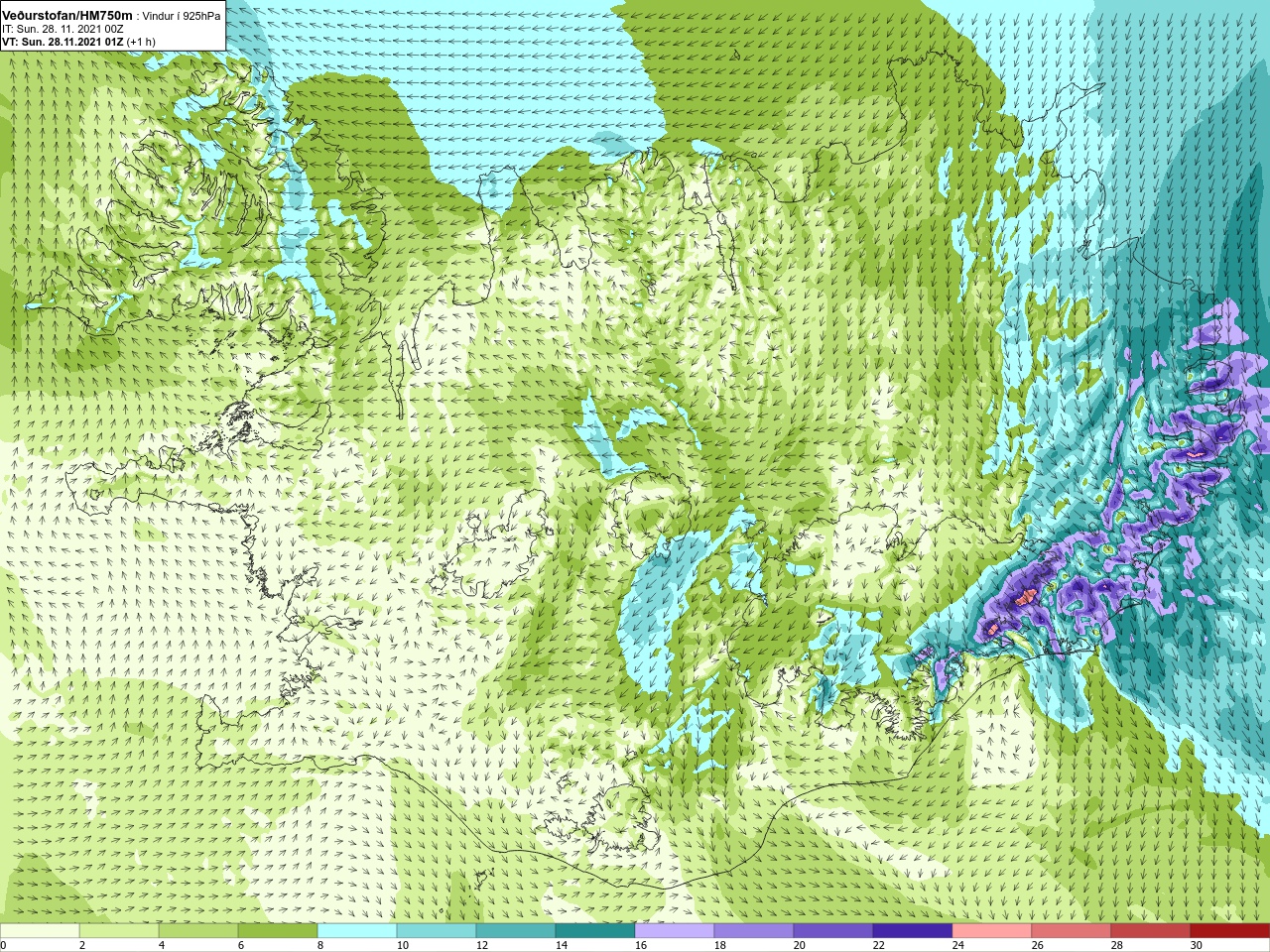
Task: Click the 'VT: Sun. 28.11.2021 01Z' line
Action: [x=63, y=43]
